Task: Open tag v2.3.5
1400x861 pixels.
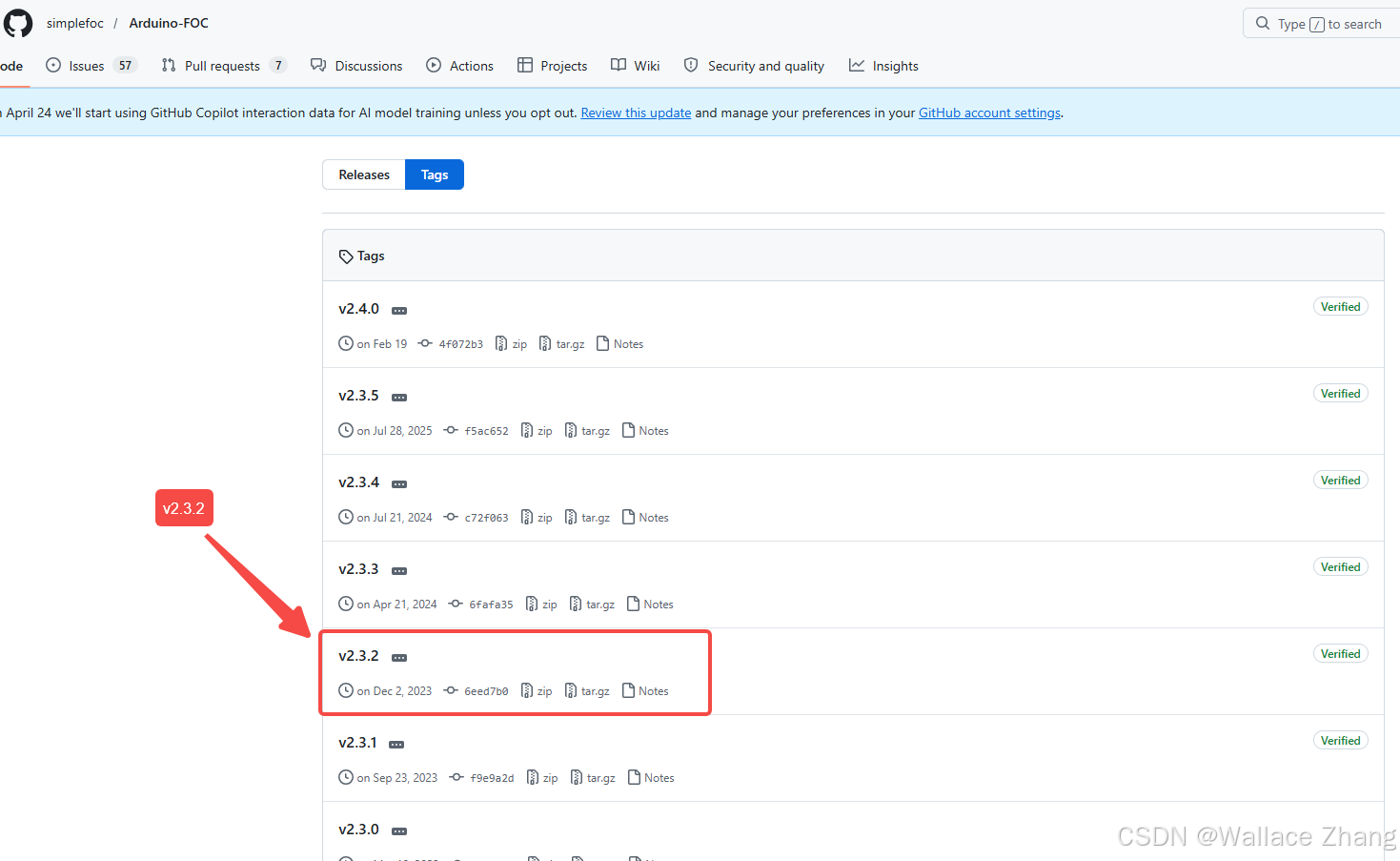Action: coord(358,396)
